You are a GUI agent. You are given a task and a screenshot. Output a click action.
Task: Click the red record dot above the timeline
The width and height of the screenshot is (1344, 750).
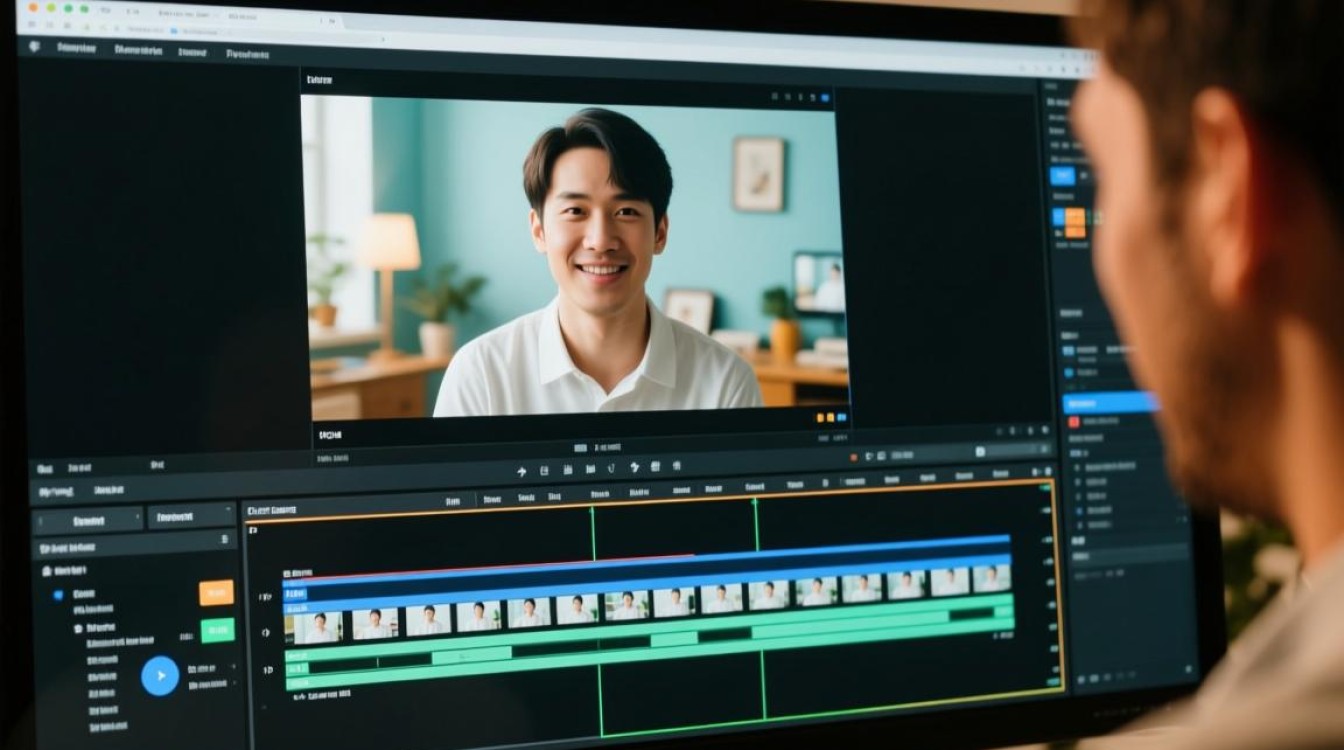click(853, 457)
